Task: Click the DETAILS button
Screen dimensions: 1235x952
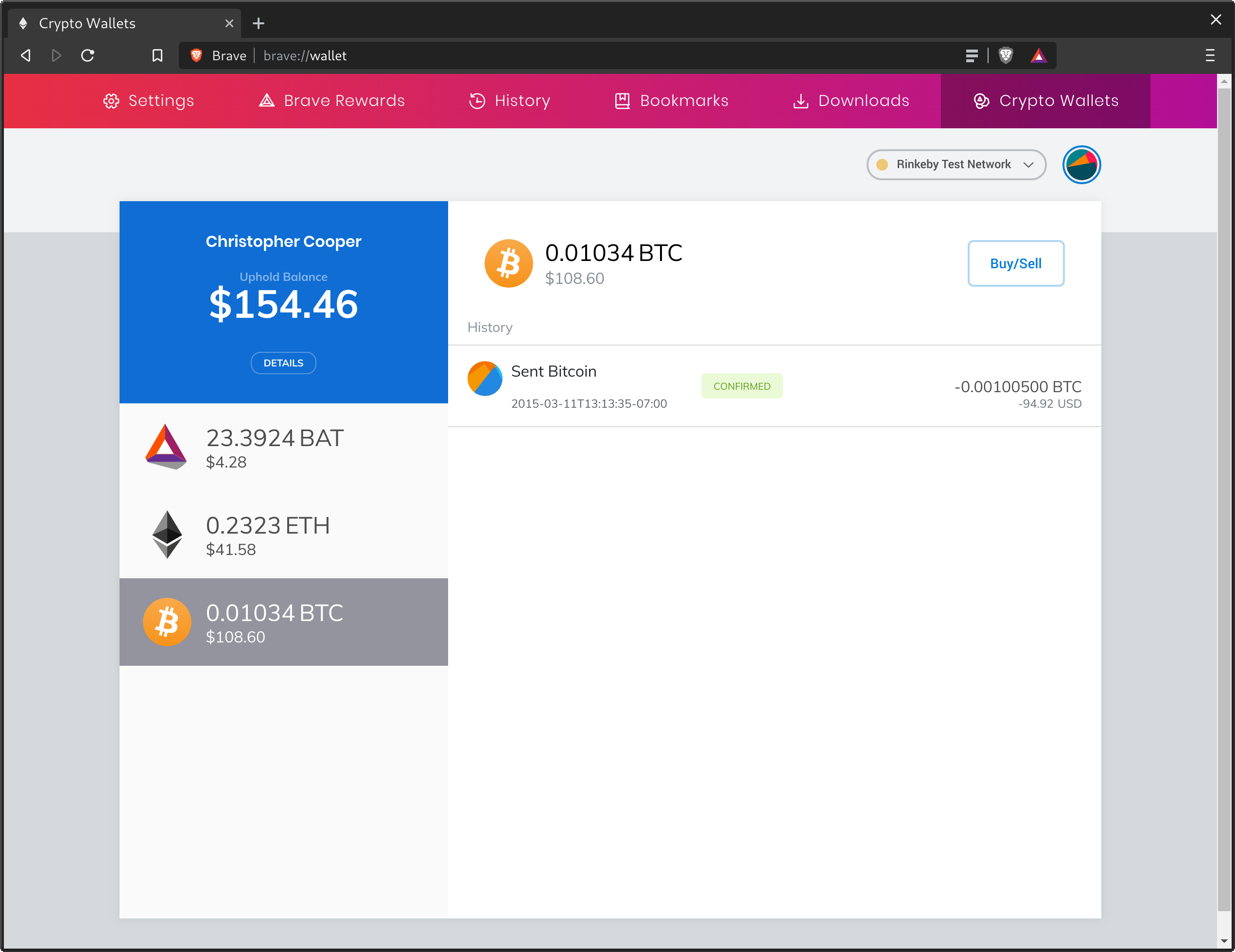Action: click(x=283, y=363)
